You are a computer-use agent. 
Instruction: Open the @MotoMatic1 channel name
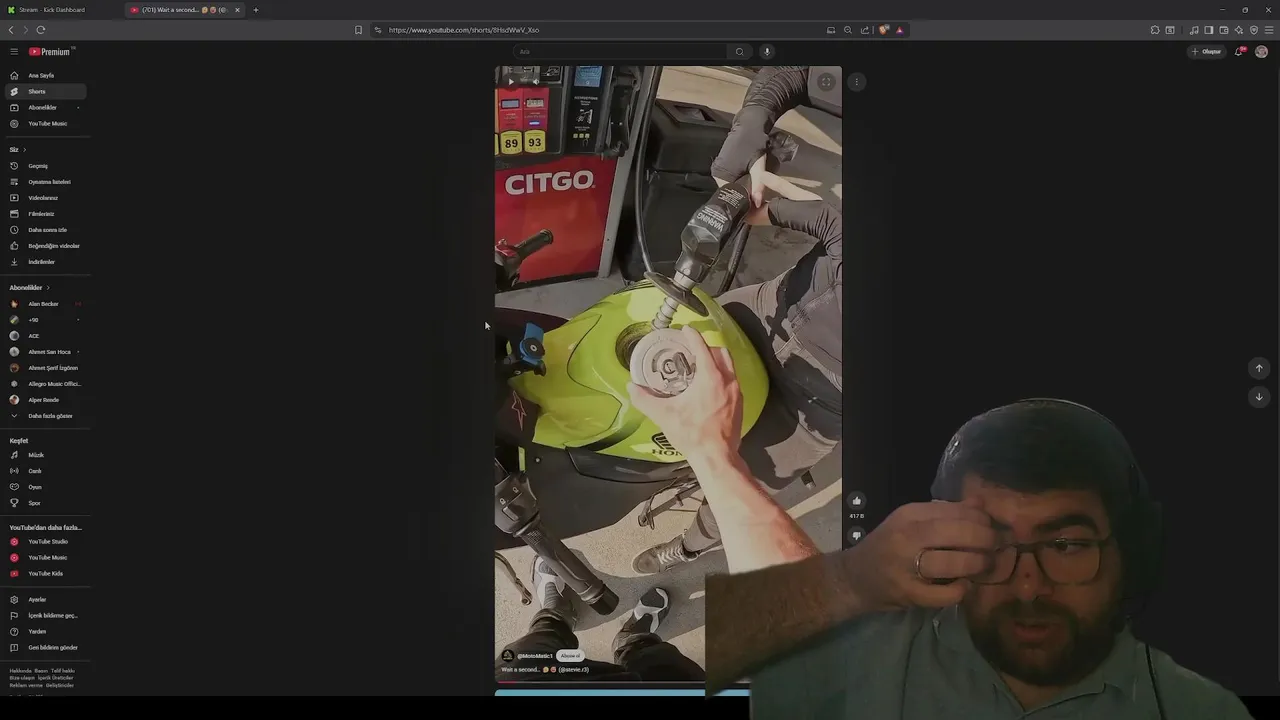[x=535, y=656]
